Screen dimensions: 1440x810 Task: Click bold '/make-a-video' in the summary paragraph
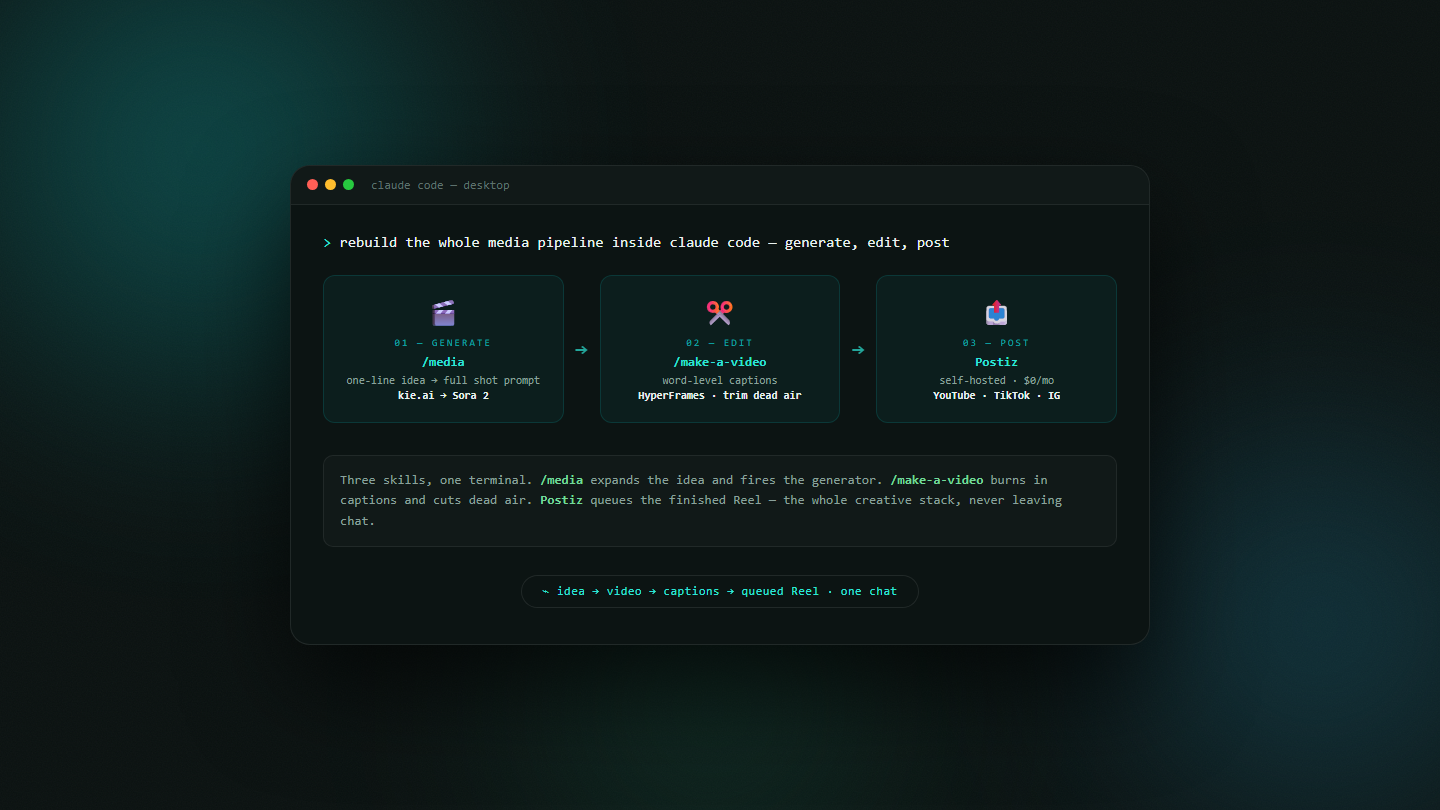coord(937,480)
